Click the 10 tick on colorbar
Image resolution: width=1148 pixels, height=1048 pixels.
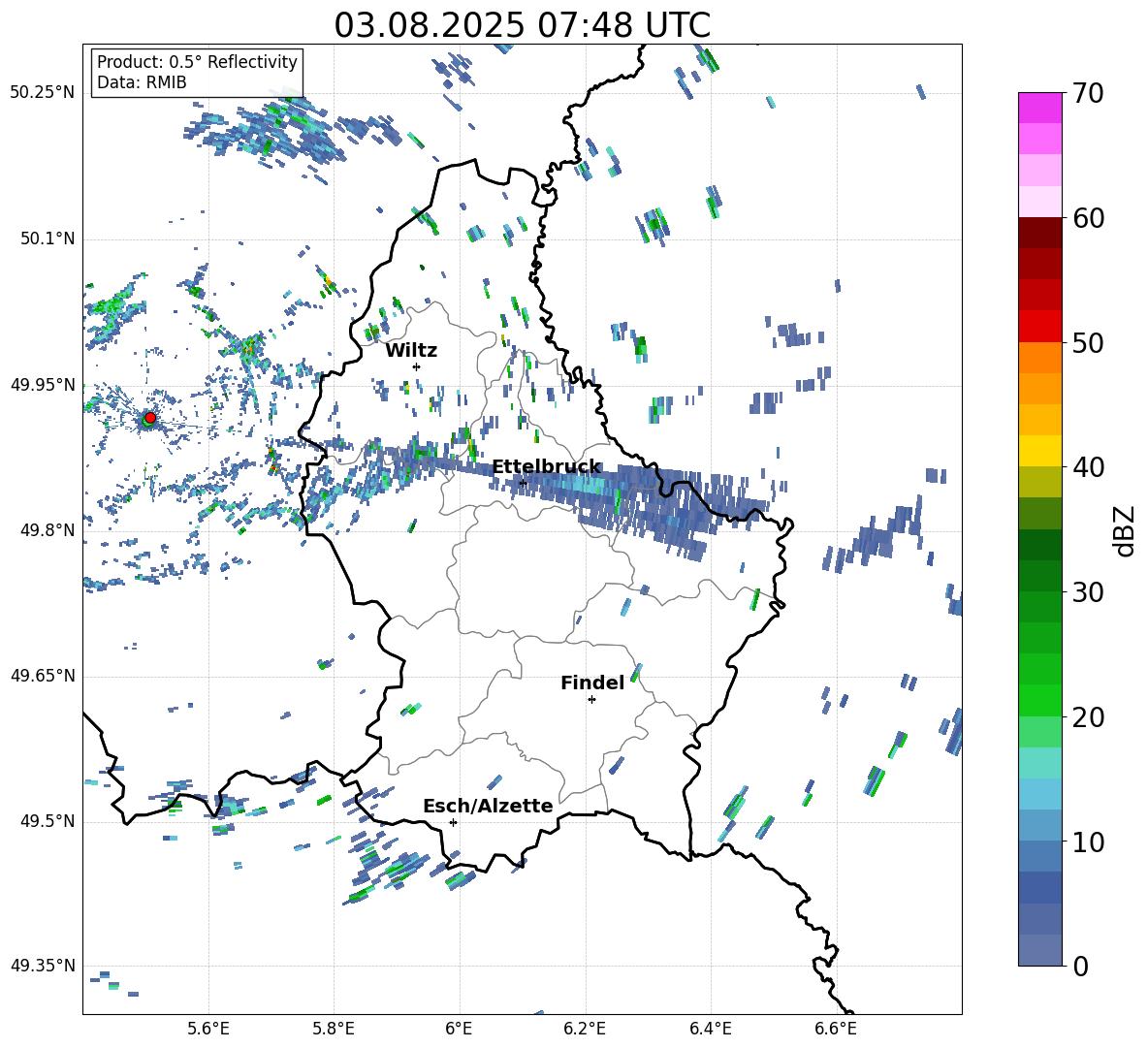pyautogui.click(x=1088, y=842)
